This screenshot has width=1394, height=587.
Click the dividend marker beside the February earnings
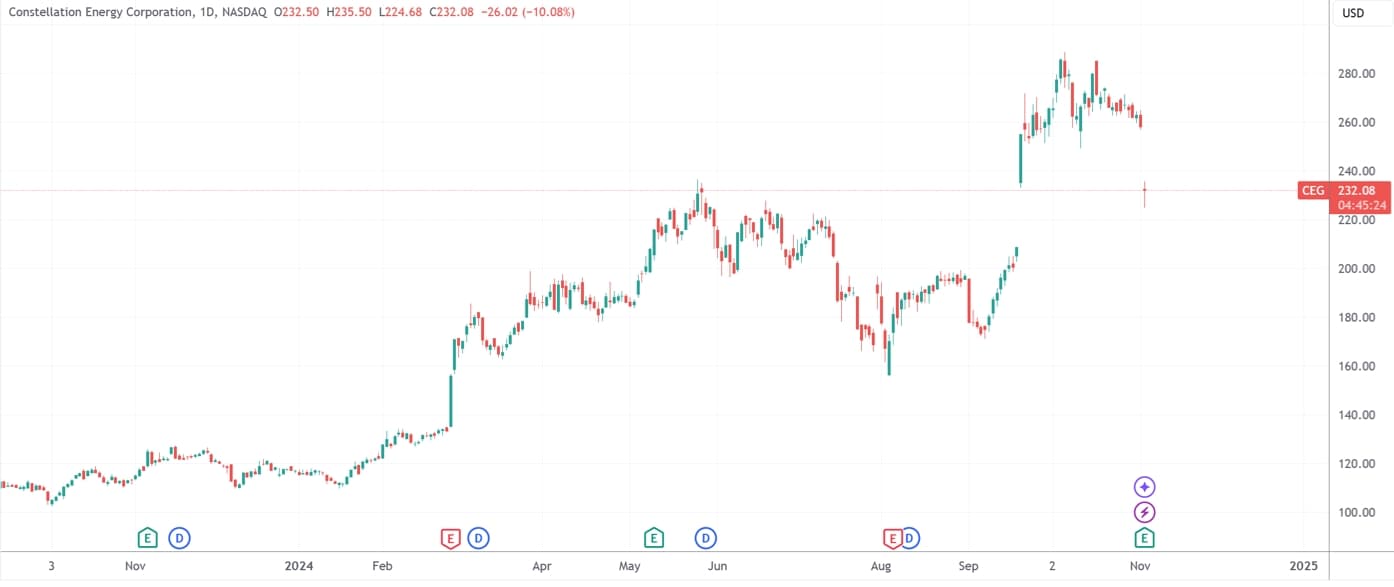click(x=478, y=538)
